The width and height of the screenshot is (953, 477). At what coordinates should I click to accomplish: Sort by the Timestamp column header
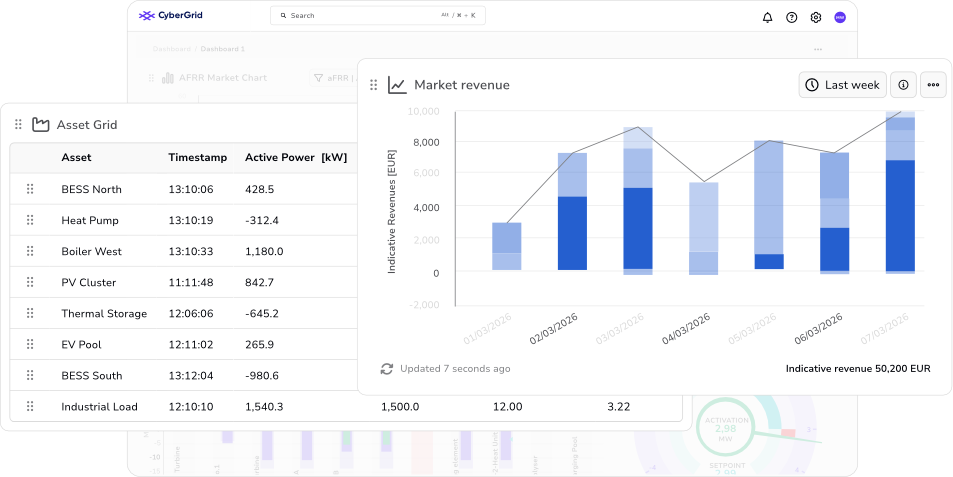198,157
